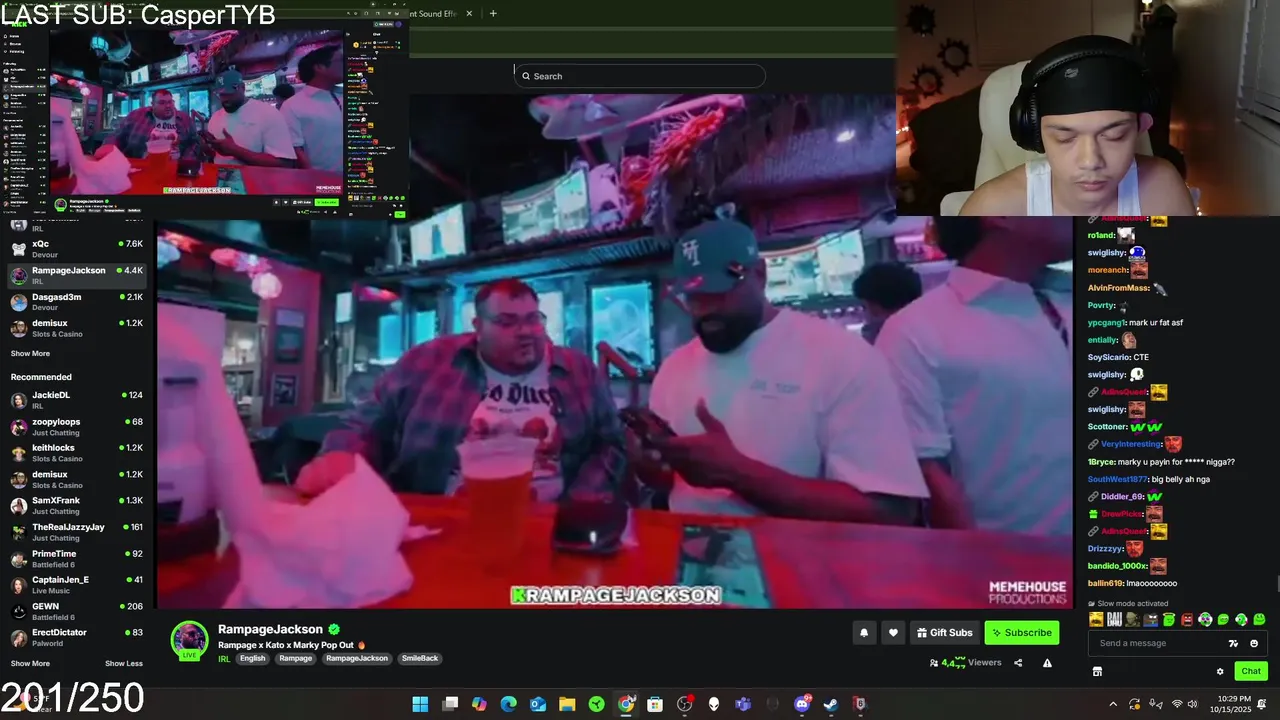Open chat user ballin619 profile
Viewport: 1280px width, 720px height.
point(1105,583)
